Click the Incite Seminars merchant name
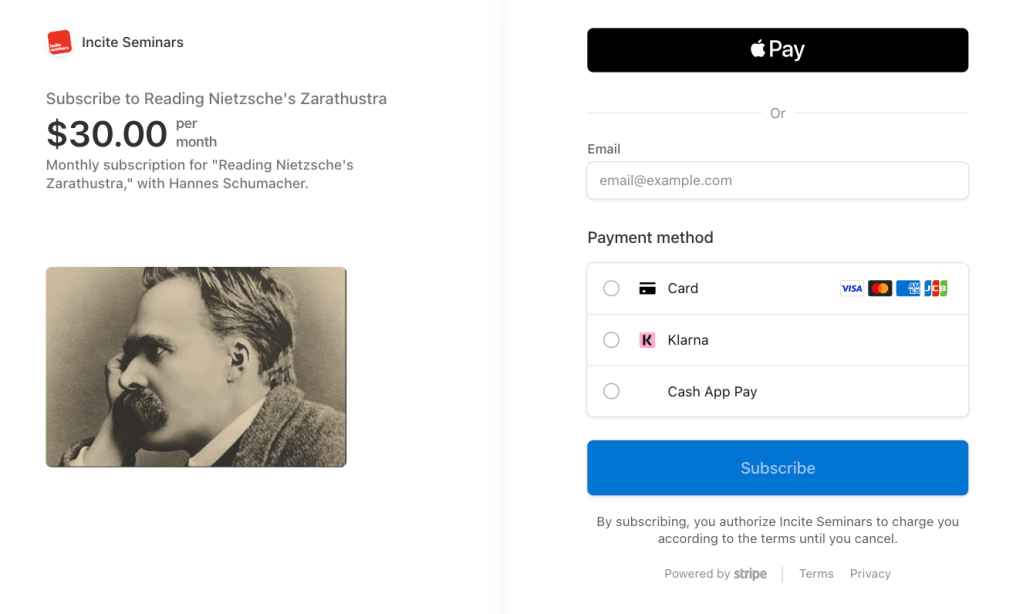1023x614 pixels. pos(133,43)
